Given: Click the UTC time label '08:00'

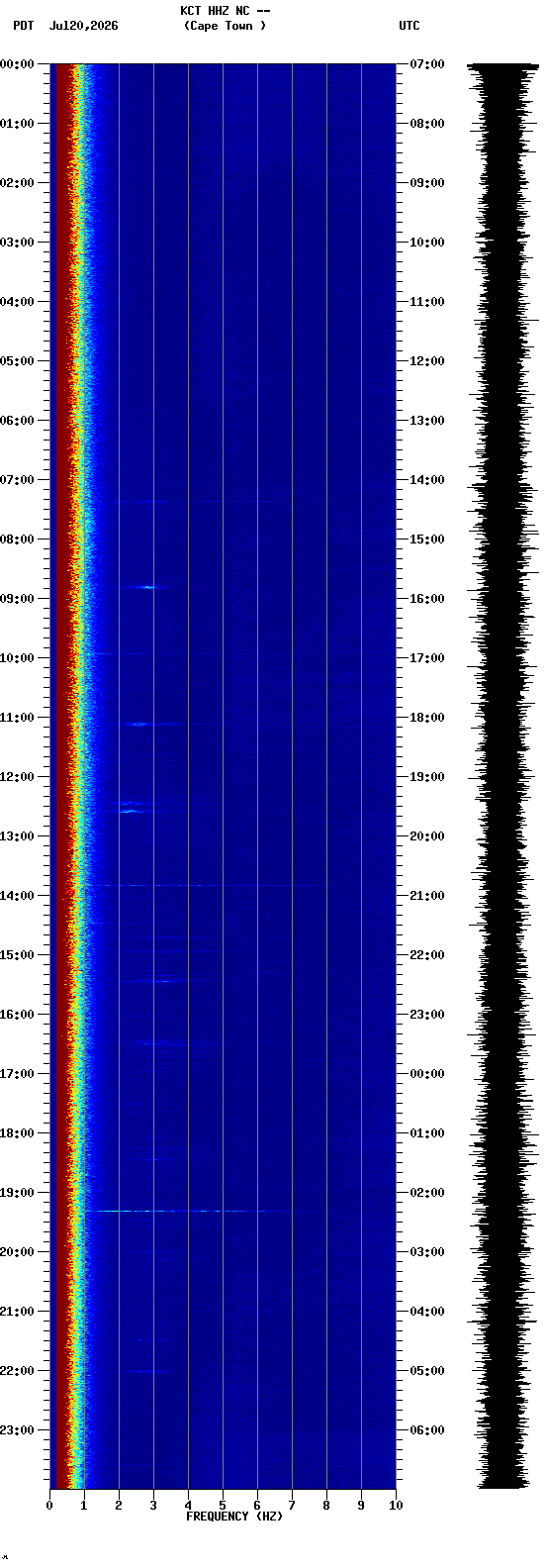Looking at the screenshot, I should (426, 124).
